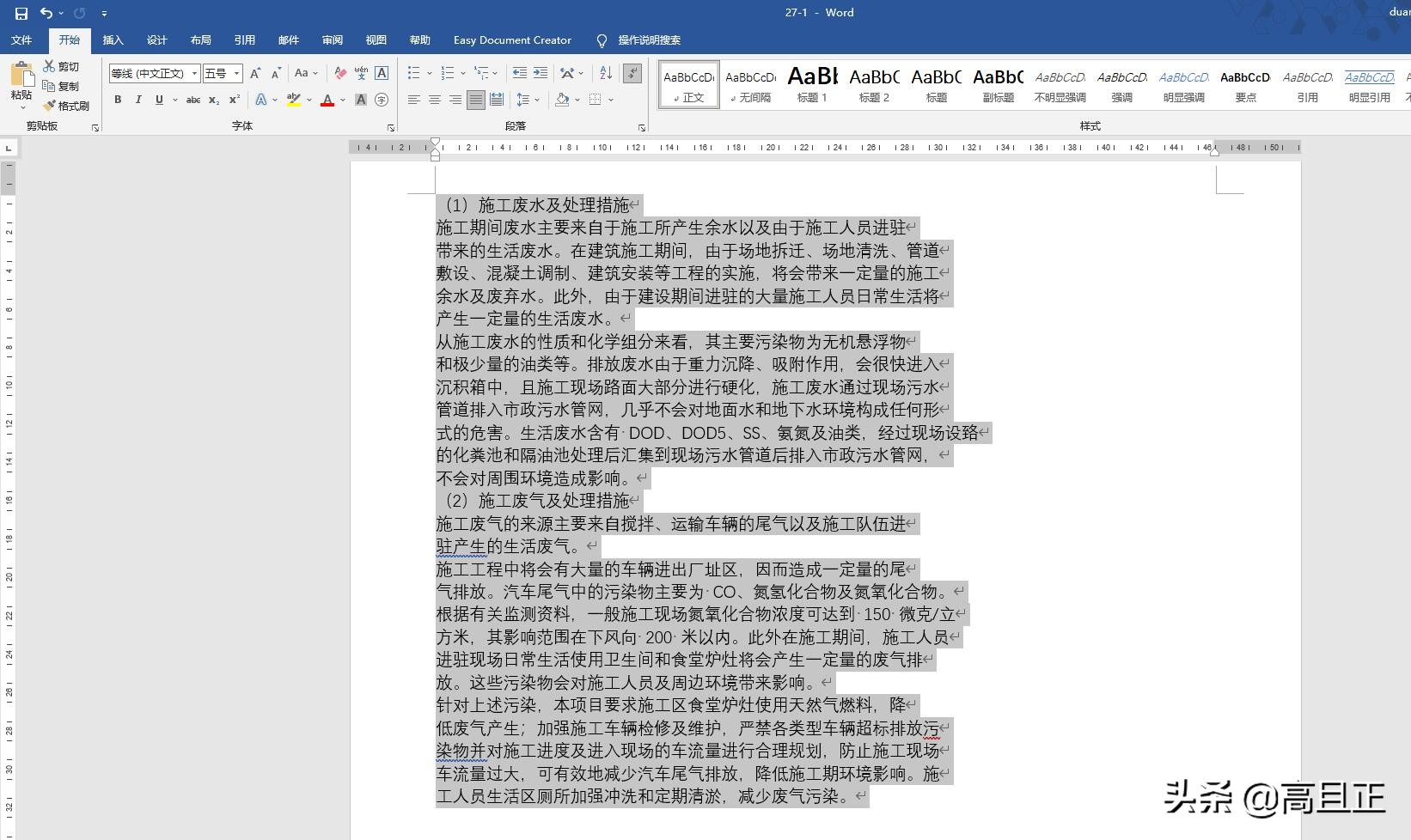
Task: Apply subscript to the selection
Action: 213,100
